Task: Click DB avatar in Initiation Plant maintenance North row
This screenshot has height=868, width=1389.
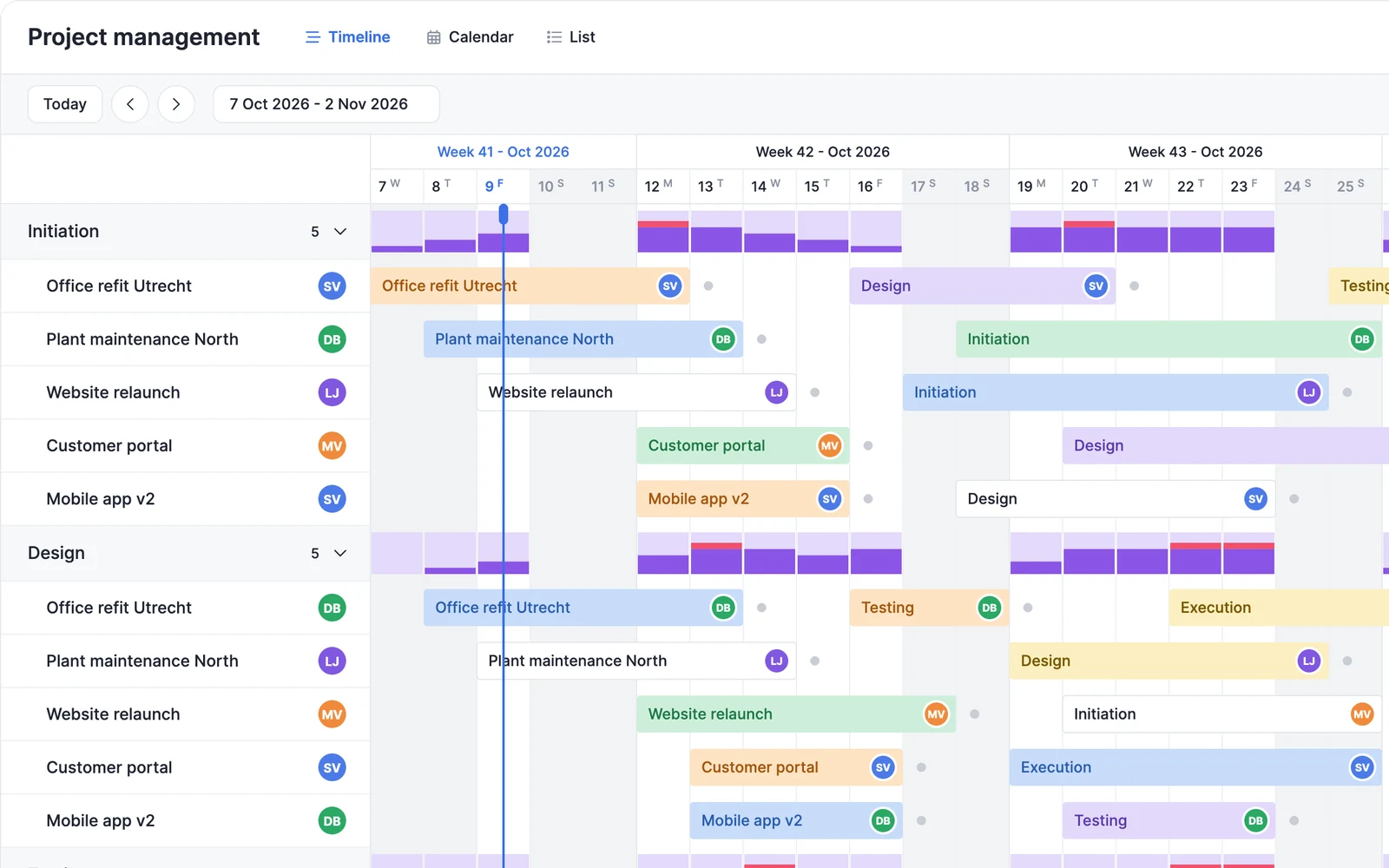Action: (332, 339)
